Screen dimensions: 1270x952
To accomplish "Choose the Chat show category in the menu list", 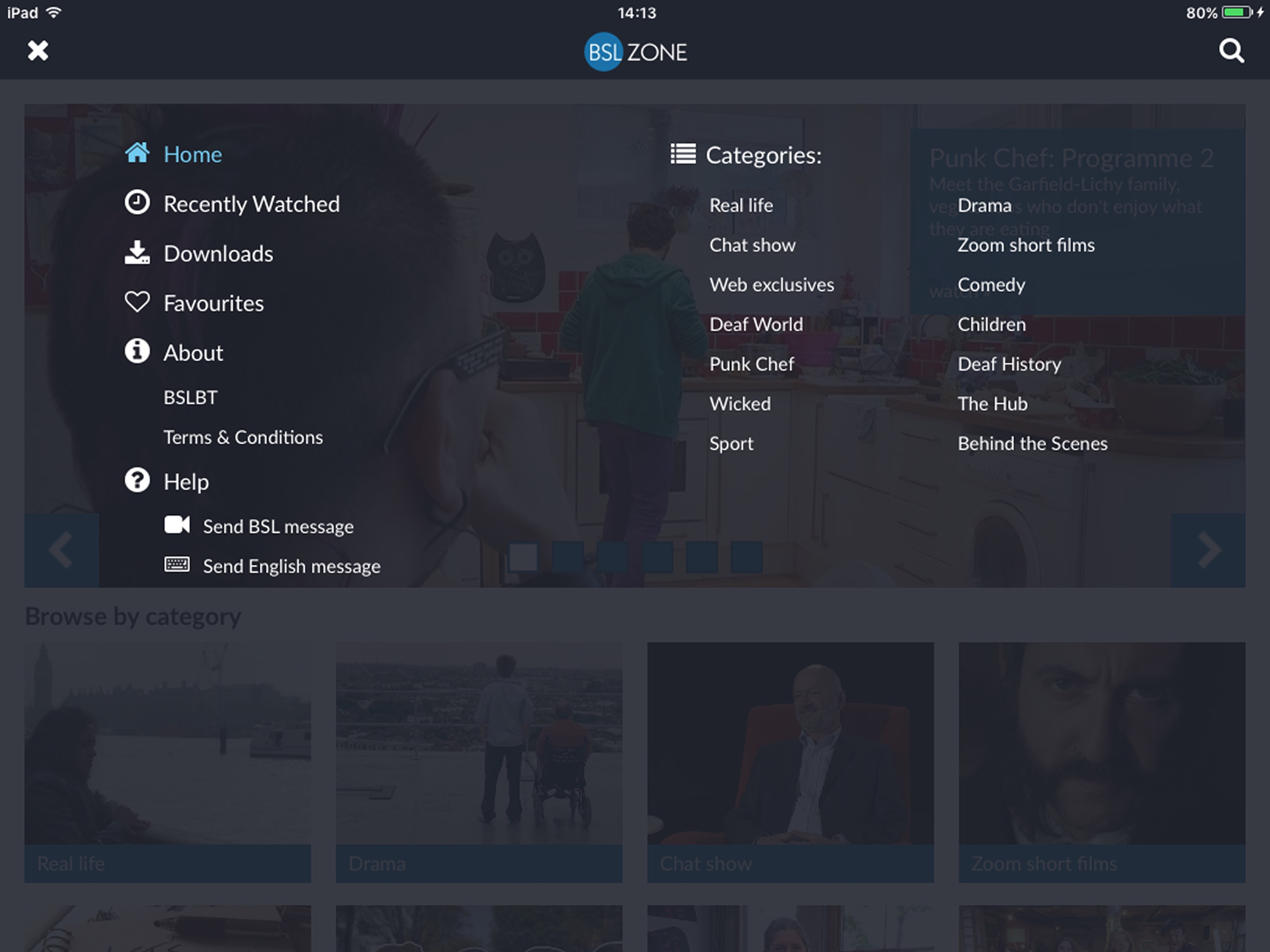I will coord(752,245).
